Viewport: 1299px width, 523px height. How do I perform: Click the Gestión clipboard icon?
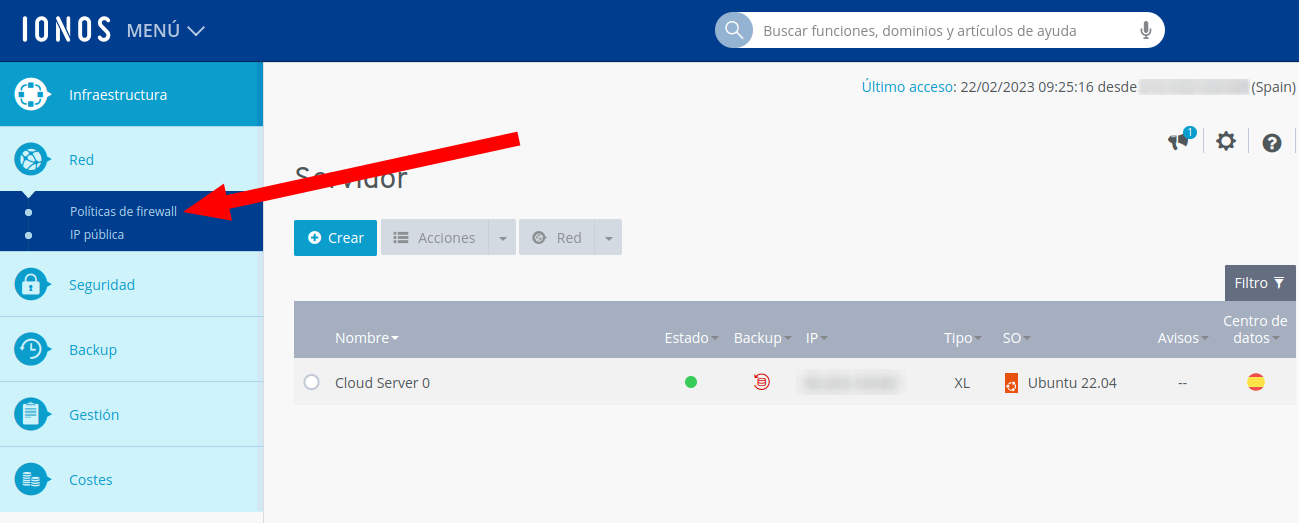[x=32, y=415]
